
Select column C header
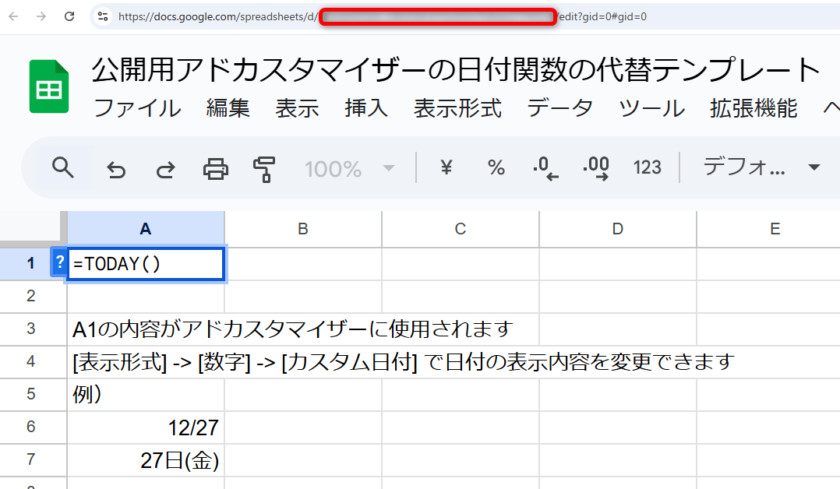(x=460, y=229)
